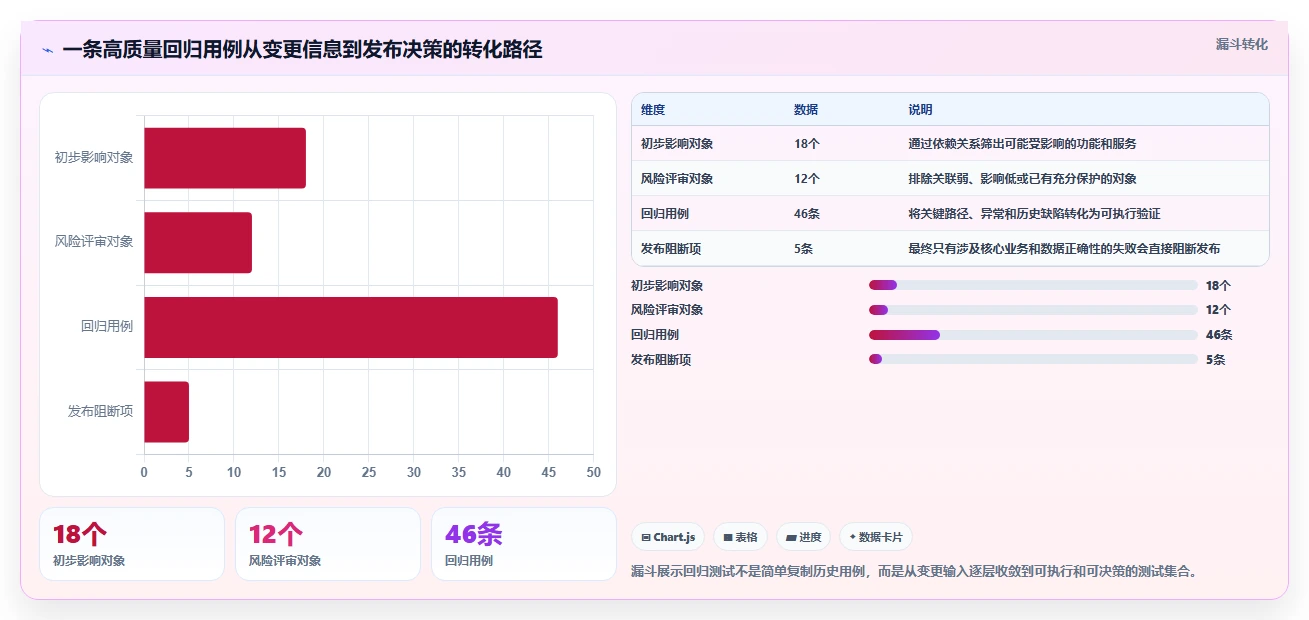This screenshot has width=1309, height=620.
Task: Click table value 12个
Action: (x=807, y=179)
